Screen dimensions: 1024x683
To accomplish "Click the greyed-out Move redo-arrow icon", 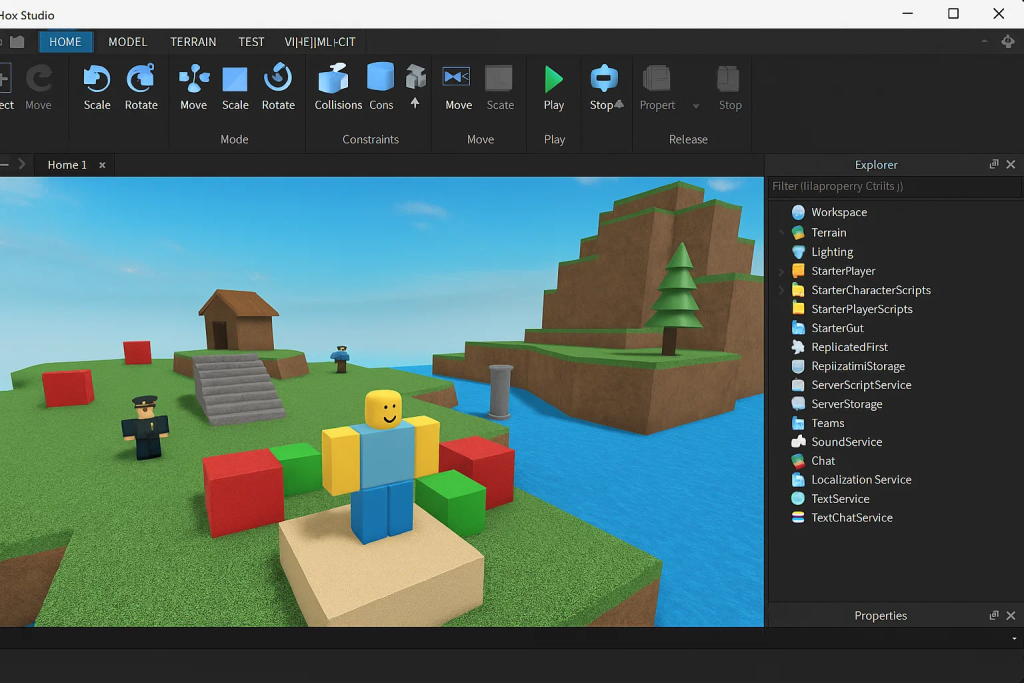I will (x=39, y=79).
